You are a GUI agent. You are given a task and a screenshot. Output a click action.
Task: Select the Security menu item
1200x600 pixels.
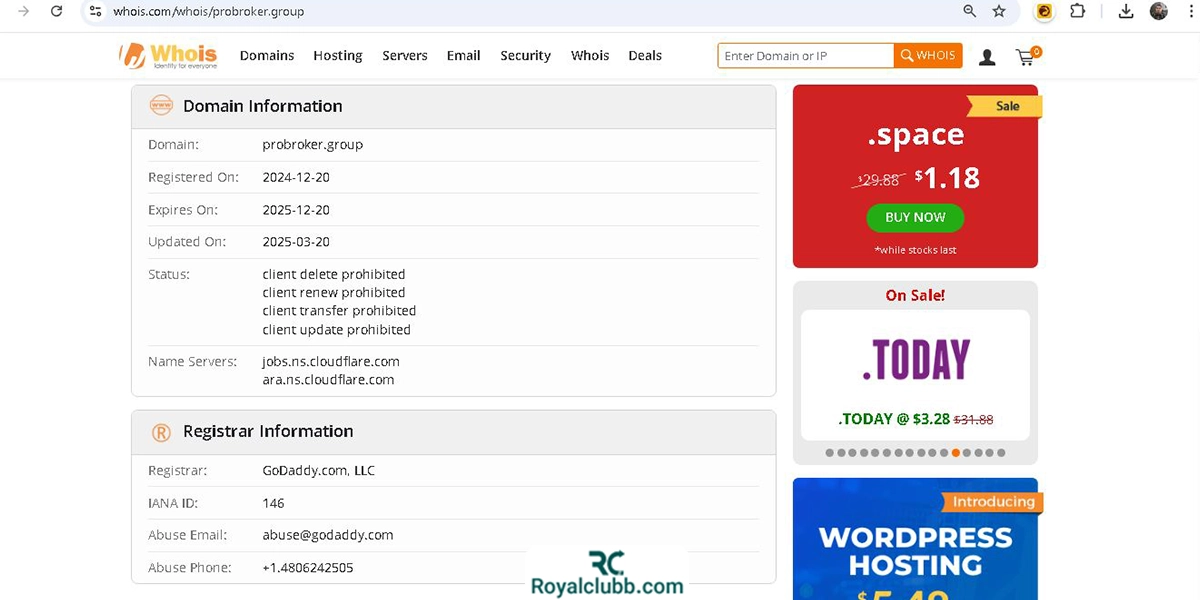(526, 56)
